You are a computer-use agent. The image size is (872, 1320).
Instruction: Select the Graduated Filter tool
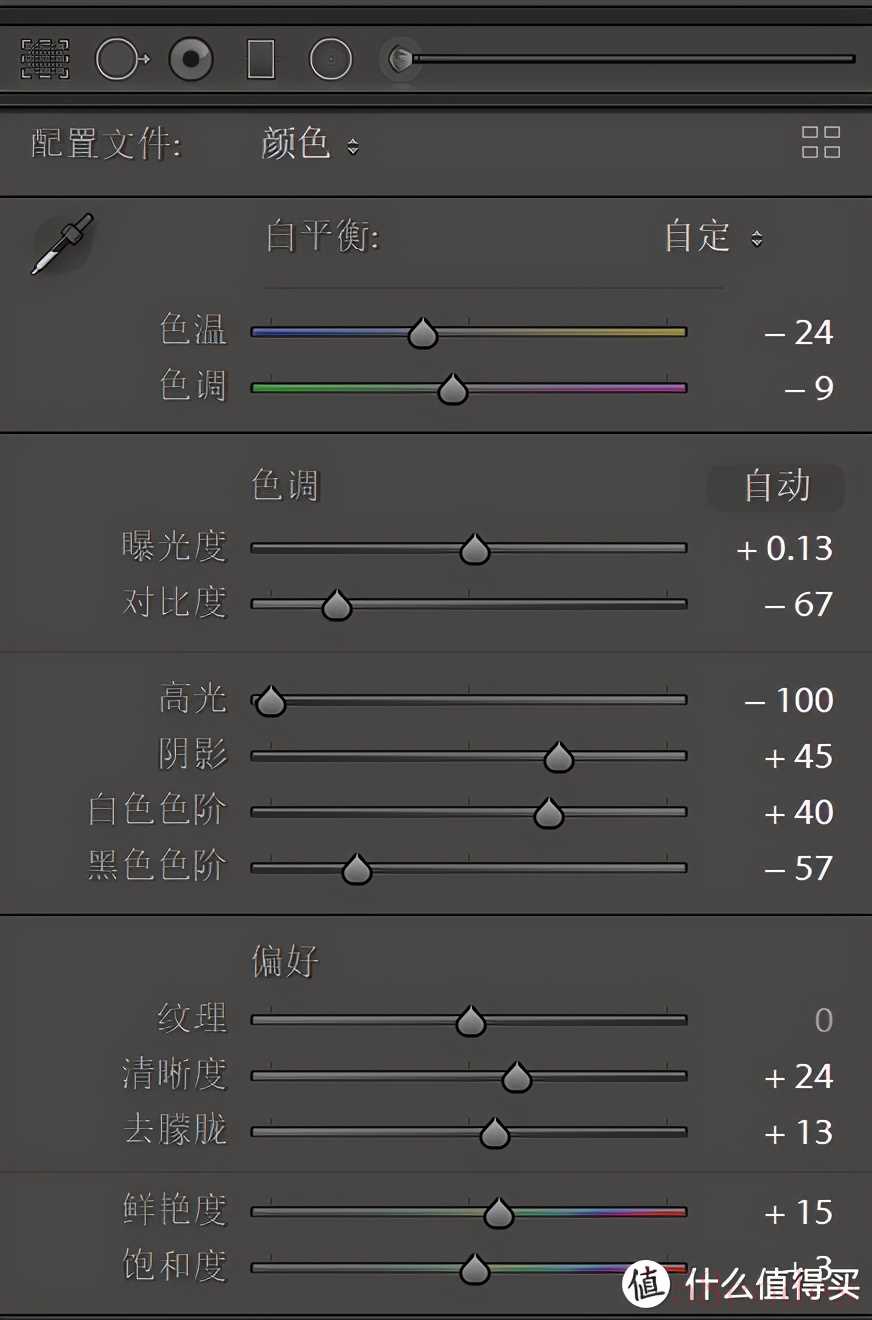tap(261, 60)
